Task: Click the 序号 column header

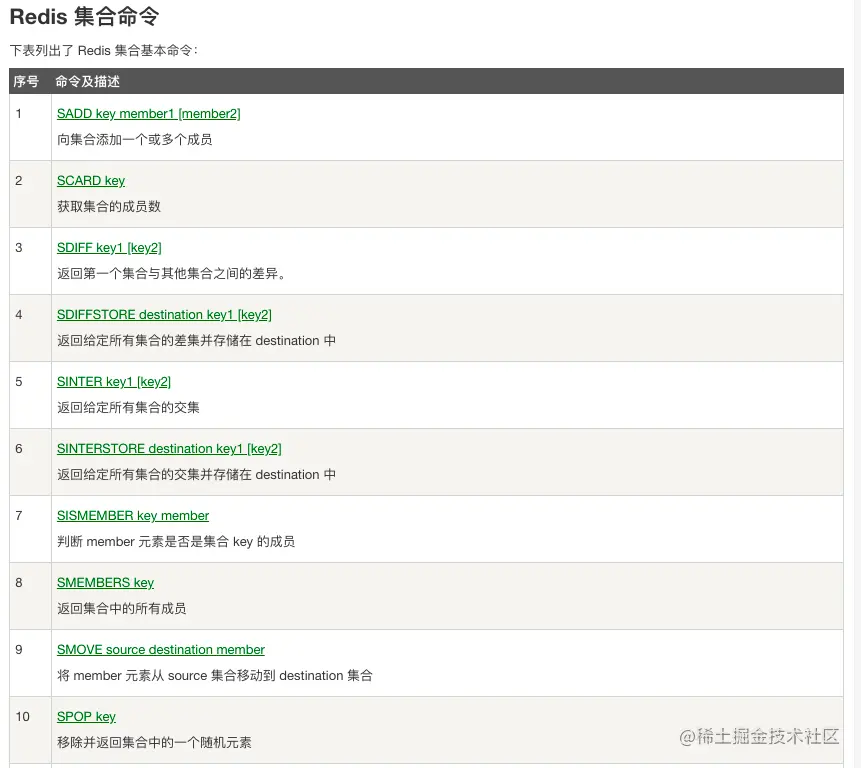Action: point(26,81)
